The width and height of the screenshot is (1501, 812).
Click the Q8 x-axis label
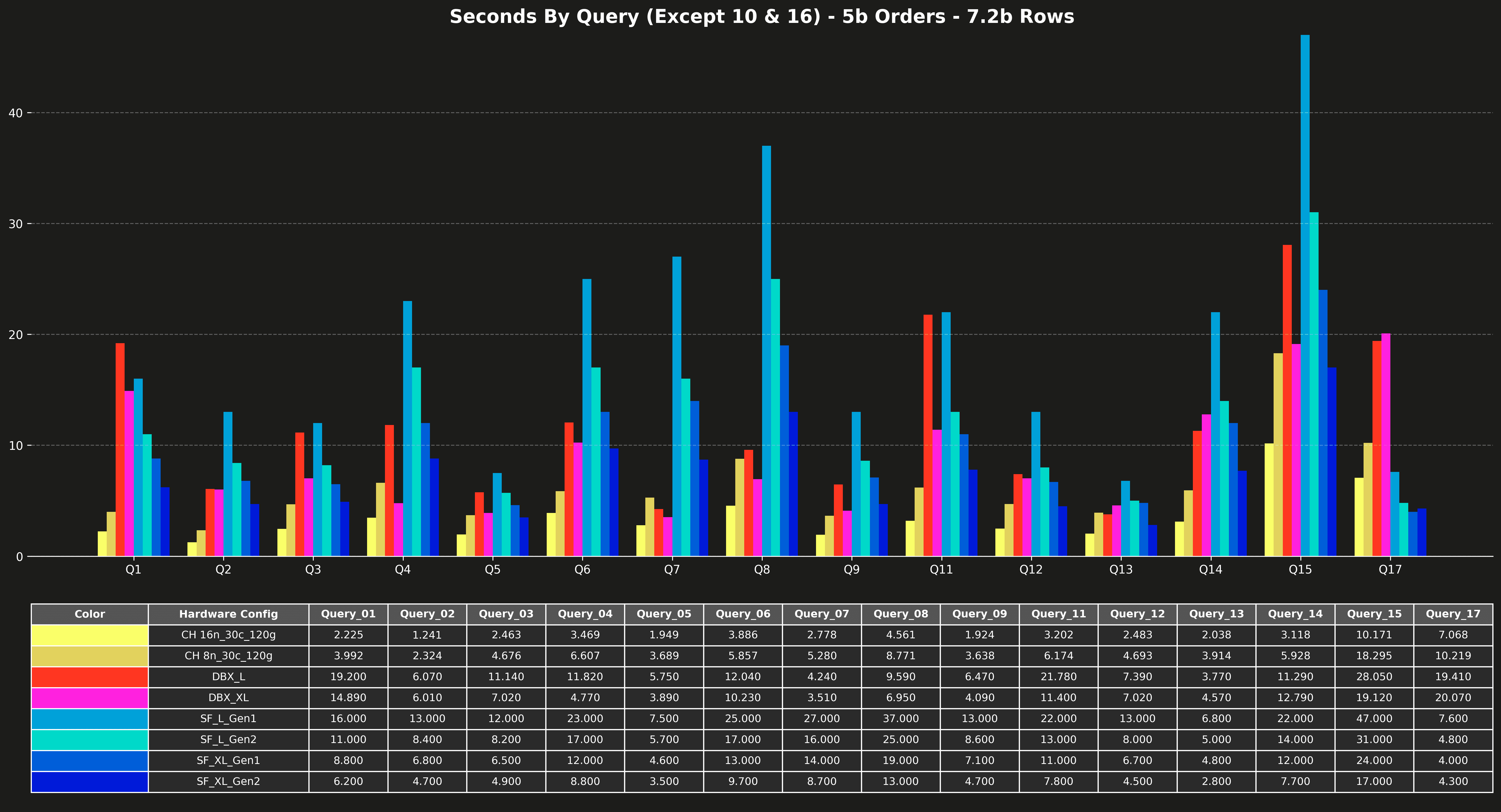click(x=762, y=570)
